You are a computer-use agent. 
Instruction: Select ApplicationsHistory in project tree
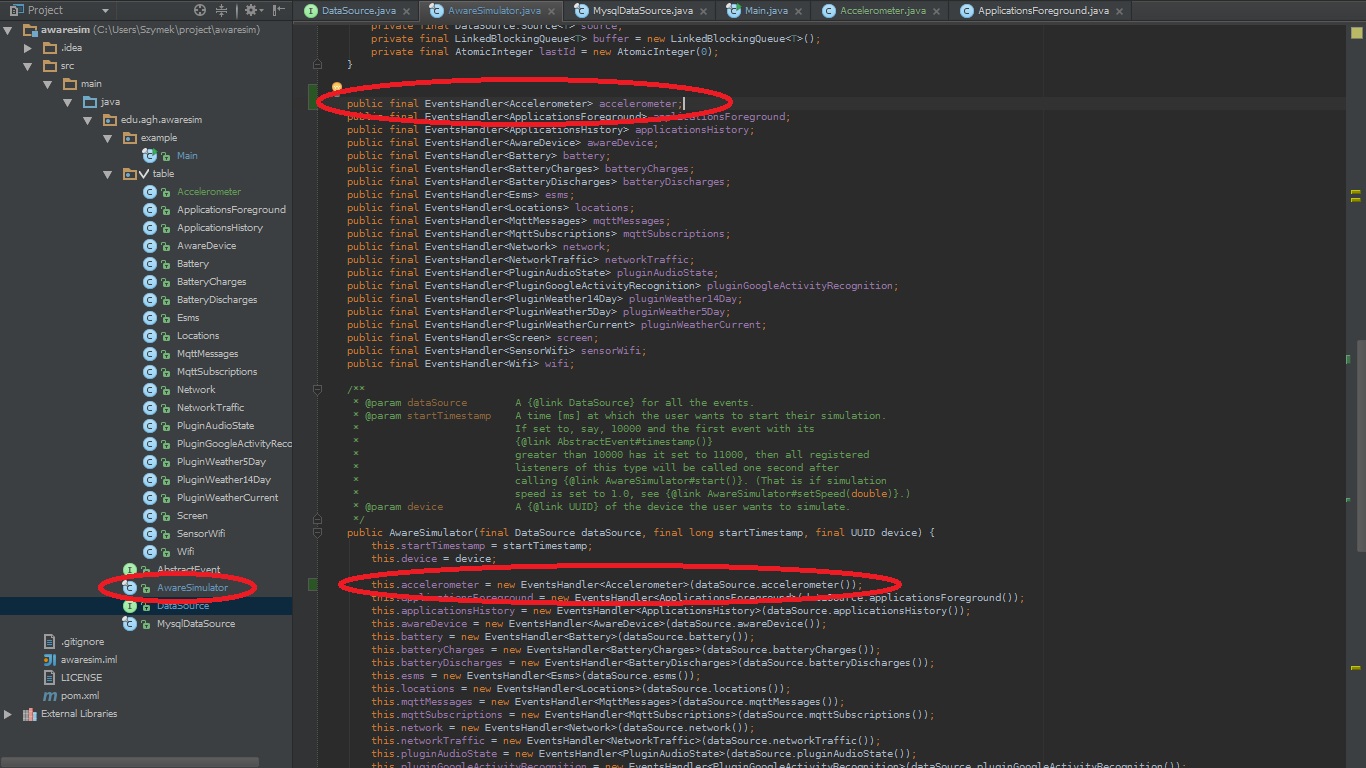click(220, 228)
